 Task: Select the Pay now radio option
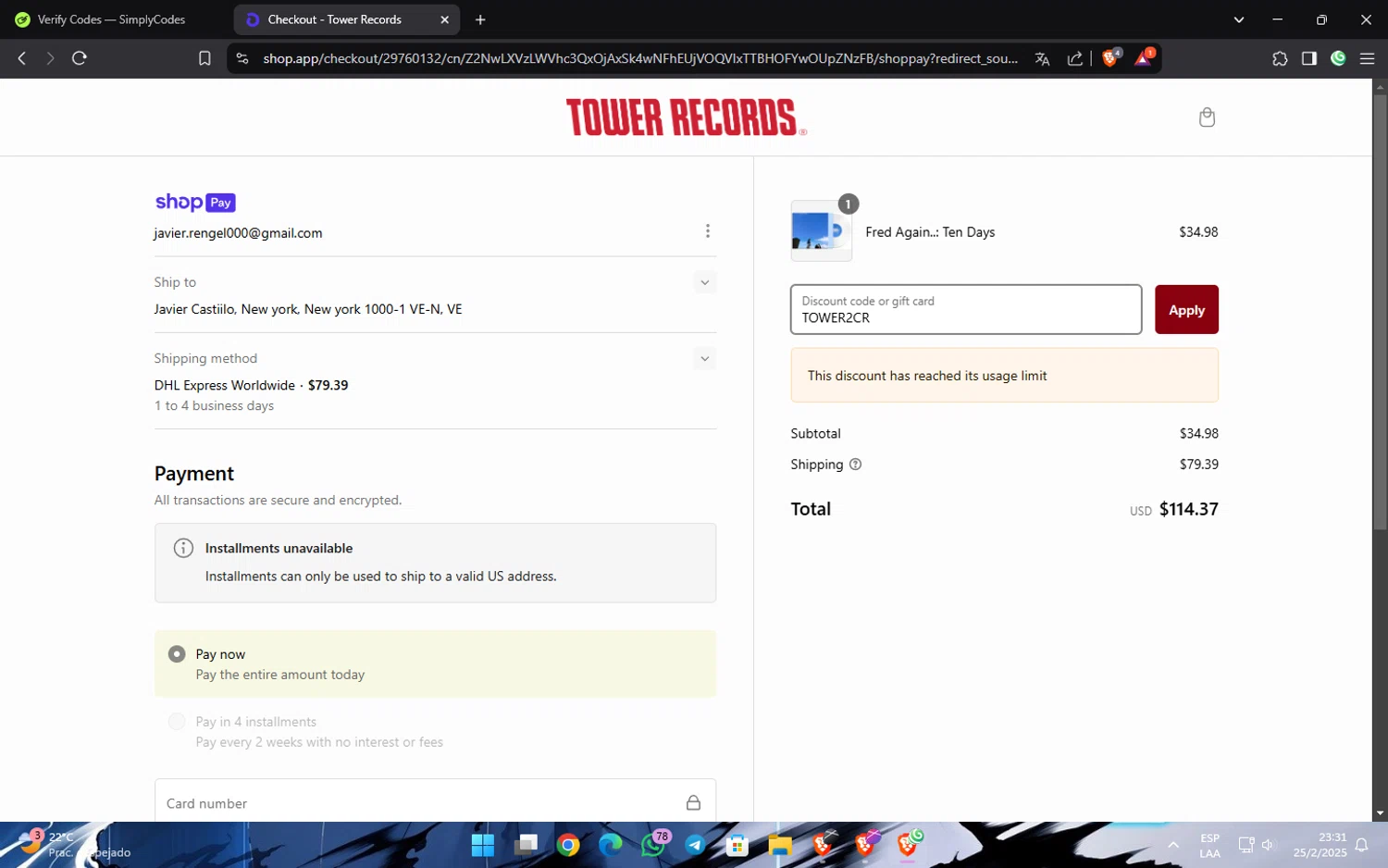tap(177, 654)
